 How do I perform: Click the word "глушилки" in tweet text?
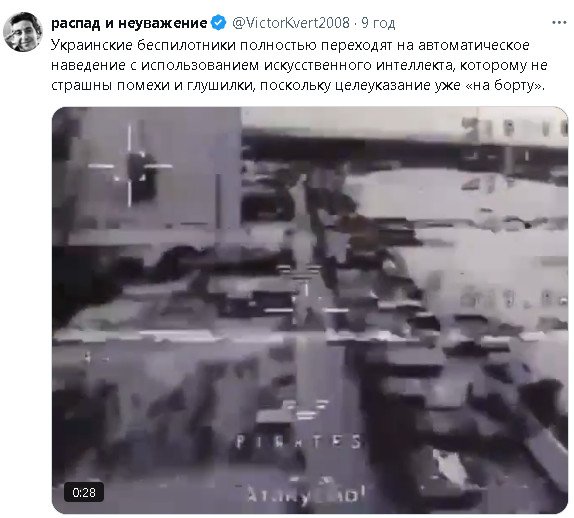click(x=220, y=85)
